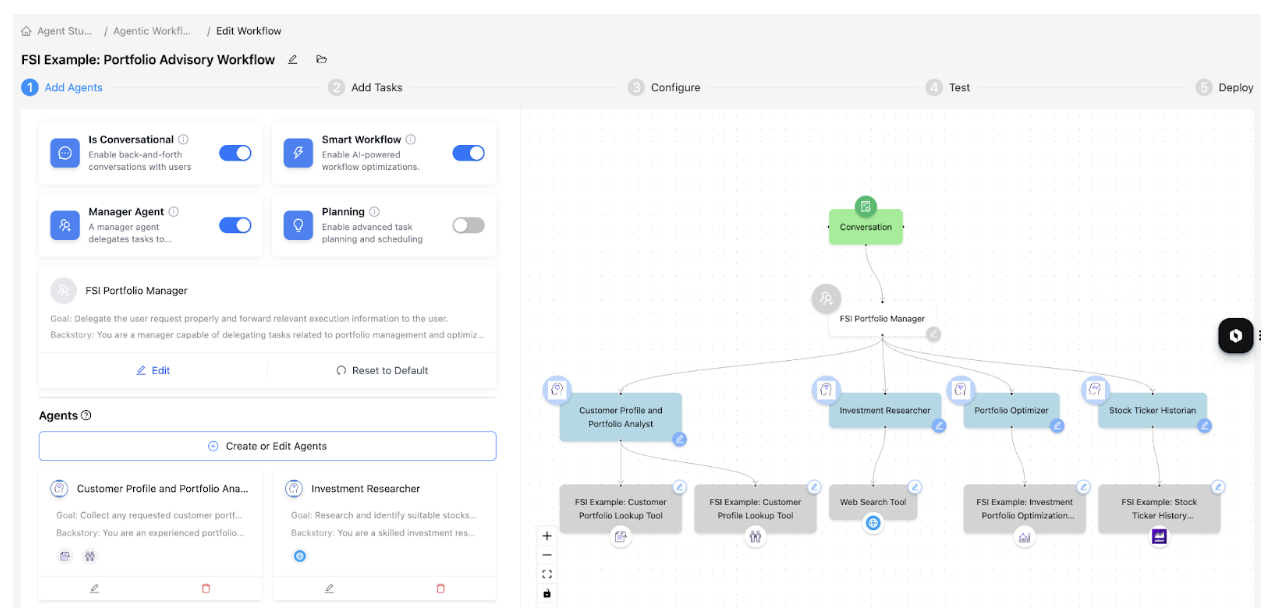Go to the Add Tasks step

point(376,88)
